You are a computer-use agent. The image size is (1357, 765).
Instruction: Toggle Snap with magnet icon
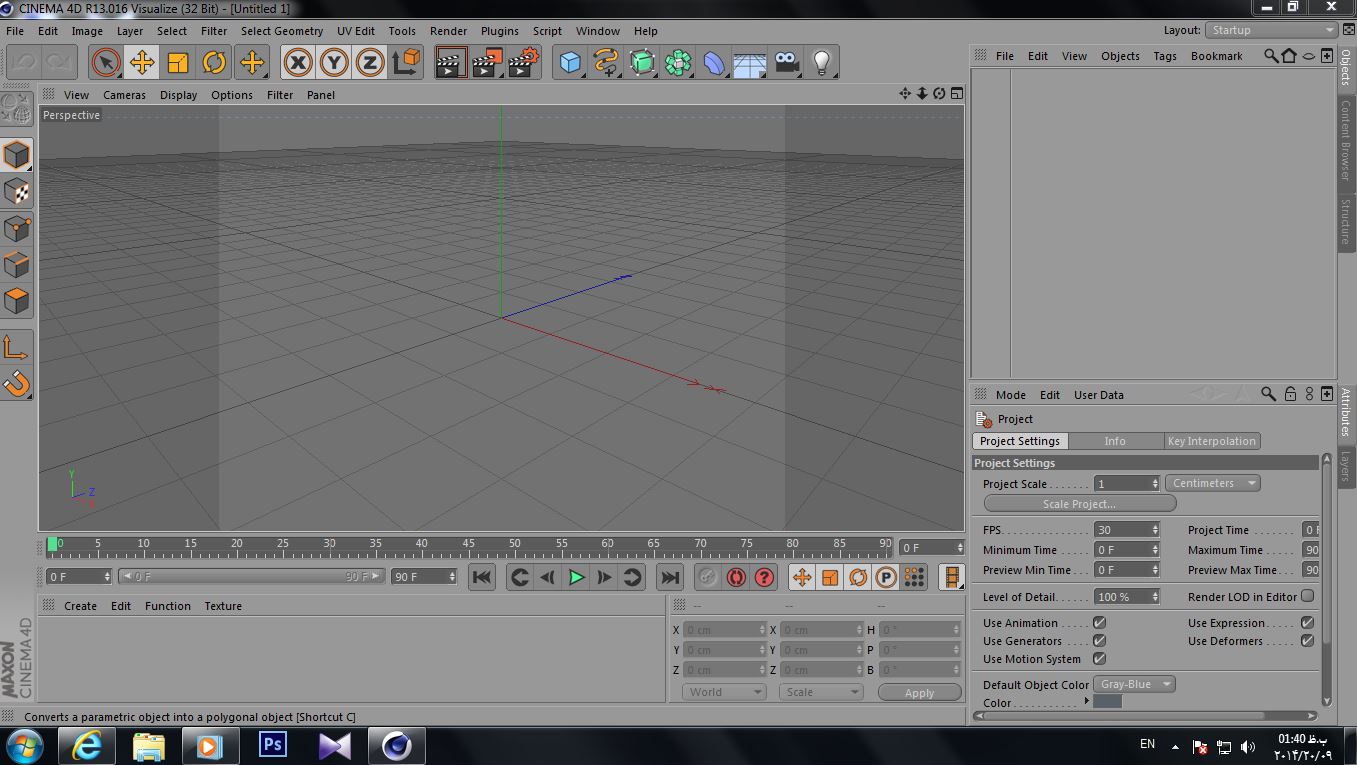click(x=16, y=383)
